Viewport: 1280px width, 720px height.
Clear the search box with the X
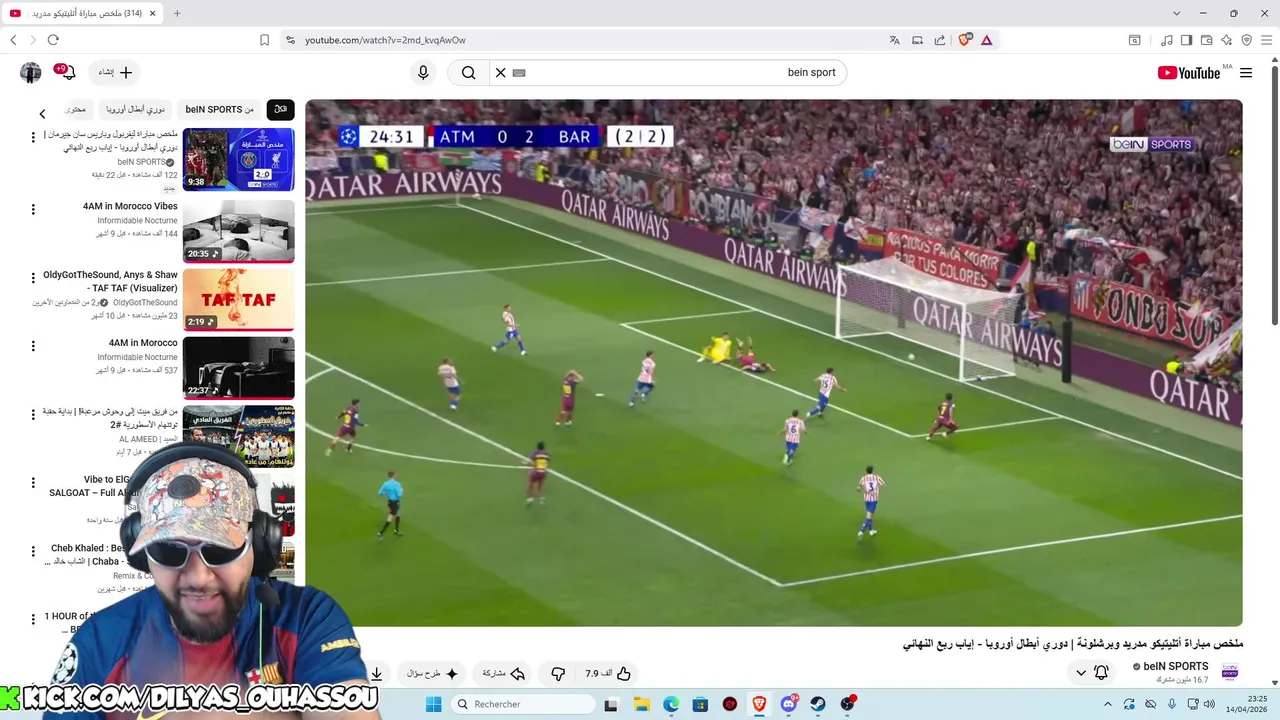click(x=501, y=72)
